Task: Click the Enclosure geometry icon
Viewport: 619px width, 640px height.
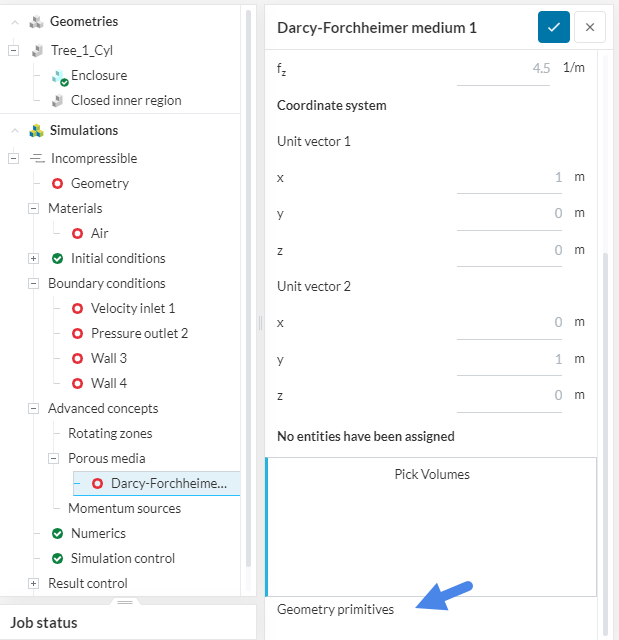Action: [59, 76]
